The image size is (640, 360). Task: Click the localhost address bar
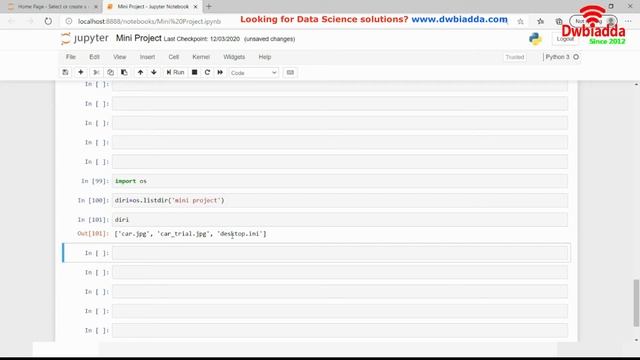[149, 21]
